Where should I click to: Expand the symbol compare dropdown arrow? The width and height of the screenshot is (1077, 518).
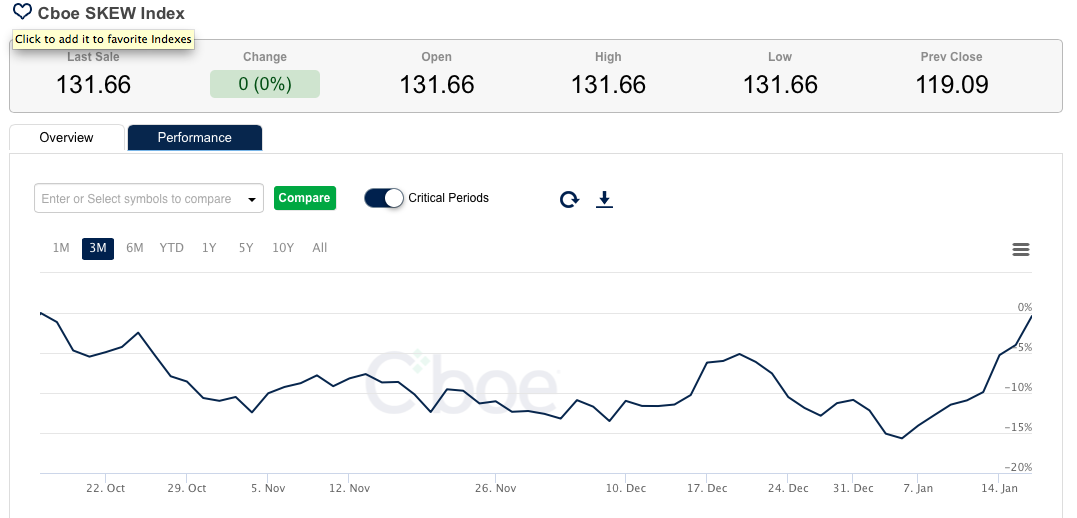[252, 199]
